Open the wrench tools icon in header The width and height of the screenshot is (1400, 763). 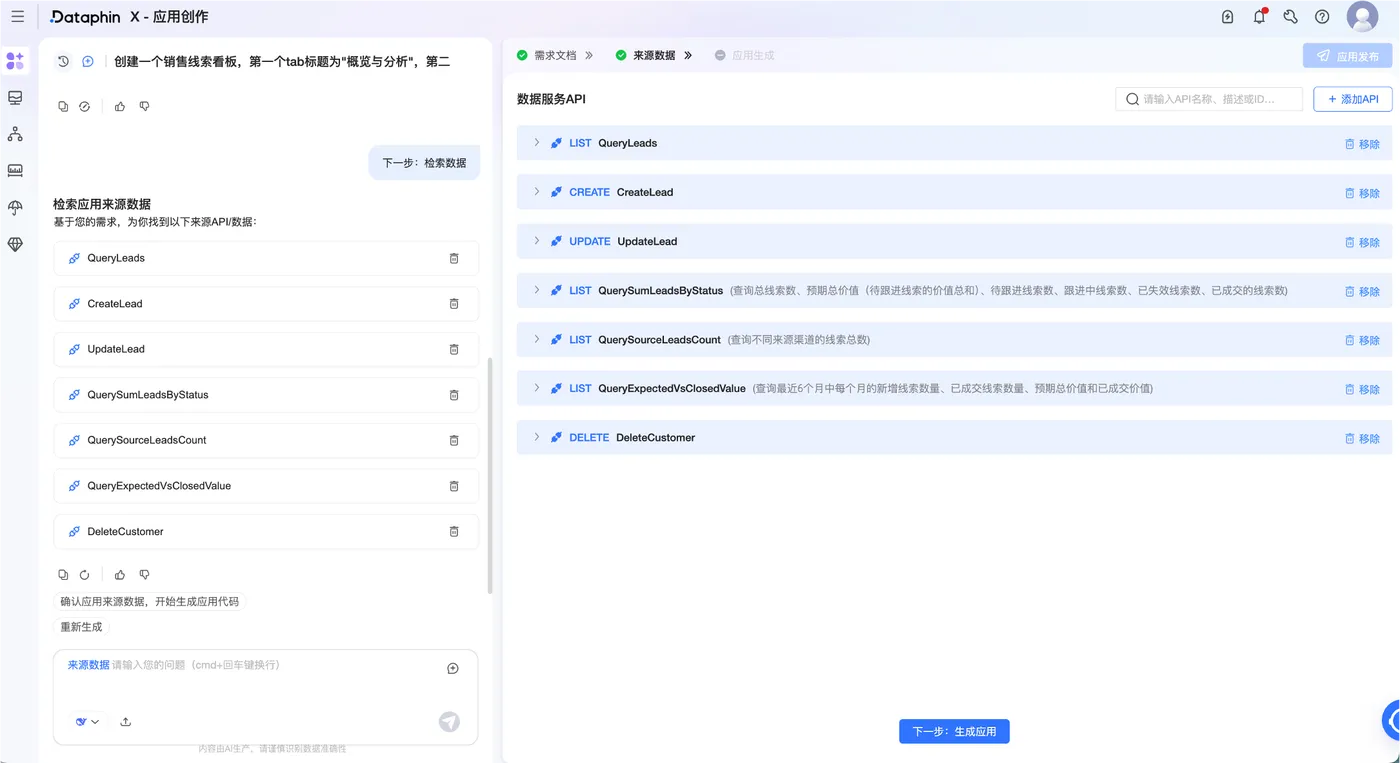(1290, 17)
